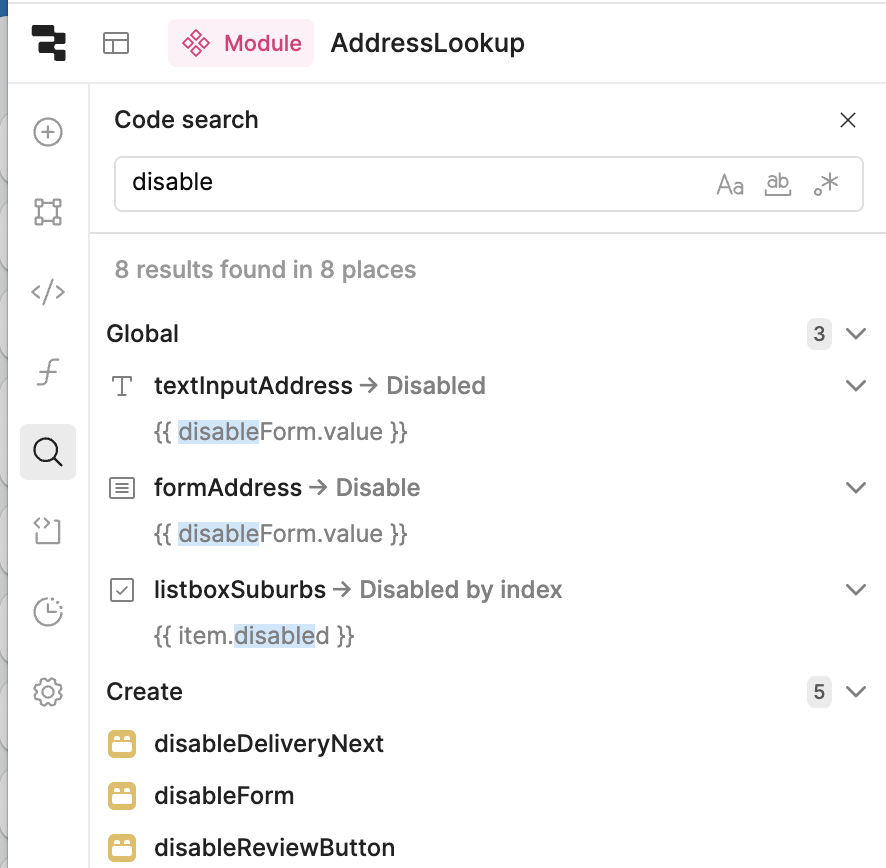Click the code search input field
The height and width of the screenshot is (868, 886).
point(410,183)
